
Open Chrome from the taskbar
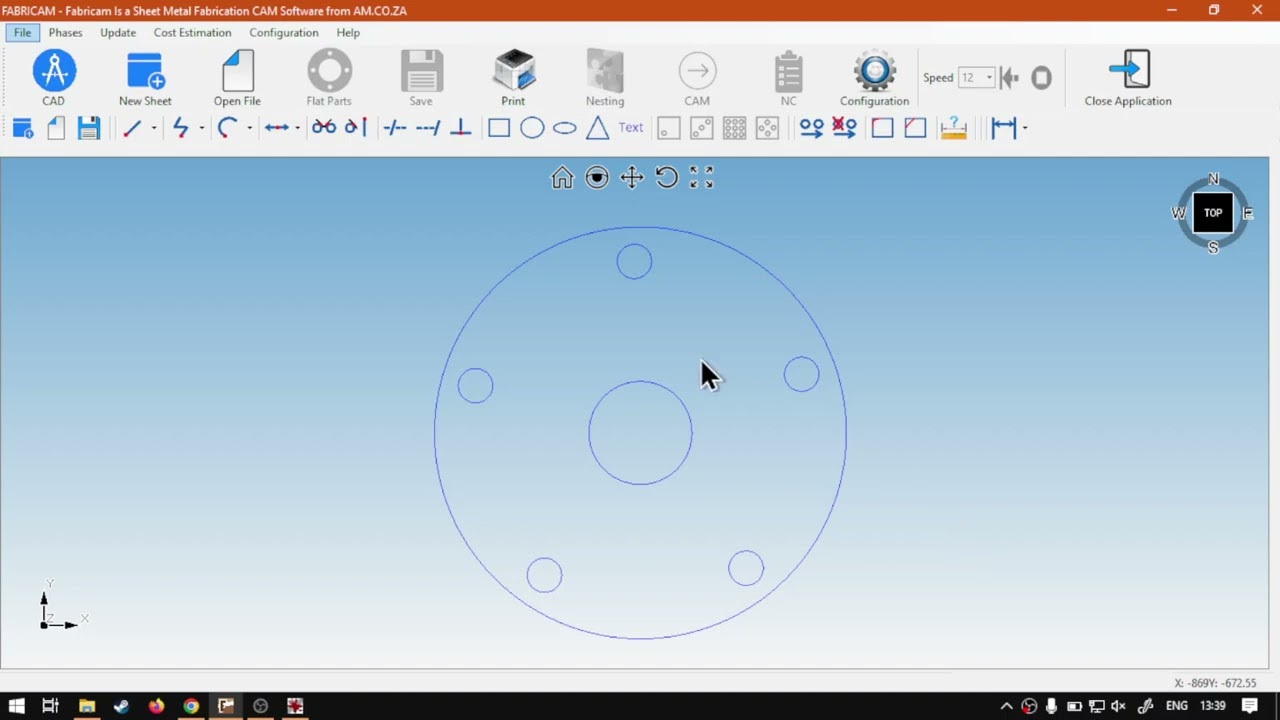click(x=191, y=706)
